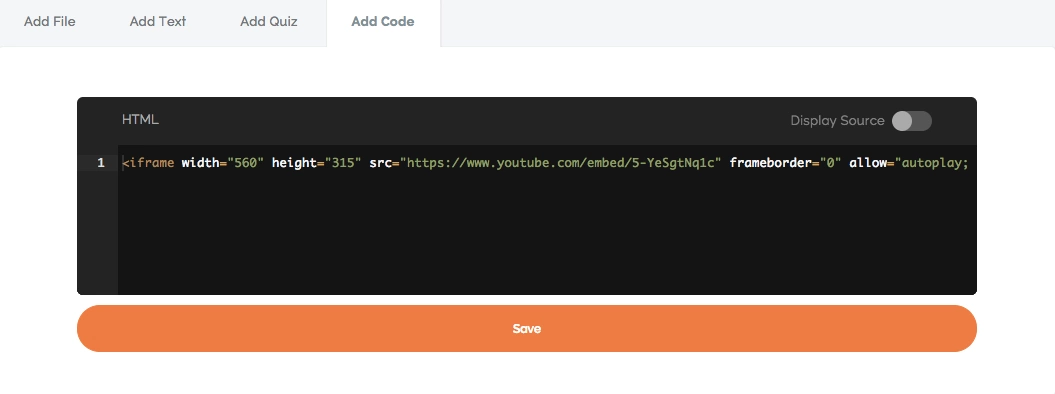Click the HTML label in editor header
1055x394 pixels.
140,120
